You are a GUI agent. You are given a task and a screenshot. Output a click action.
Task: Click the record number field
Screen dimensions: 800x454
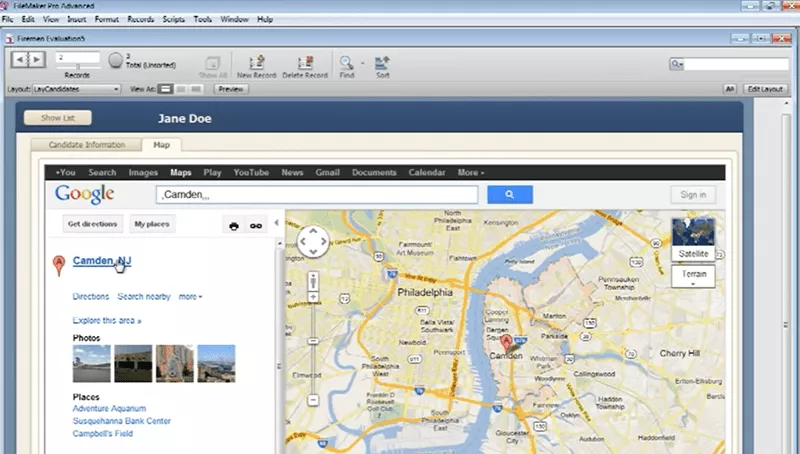click(x=78, y=57)
